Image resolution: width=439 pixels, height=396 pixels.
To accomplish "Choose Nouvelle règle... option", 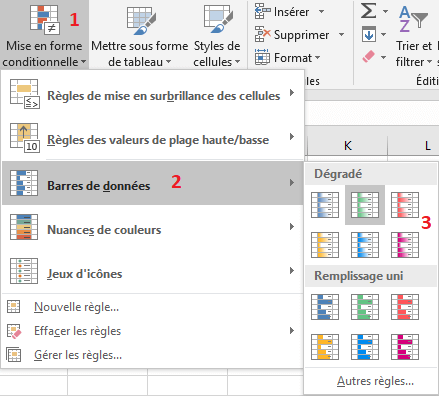I will tap(153, 307).
